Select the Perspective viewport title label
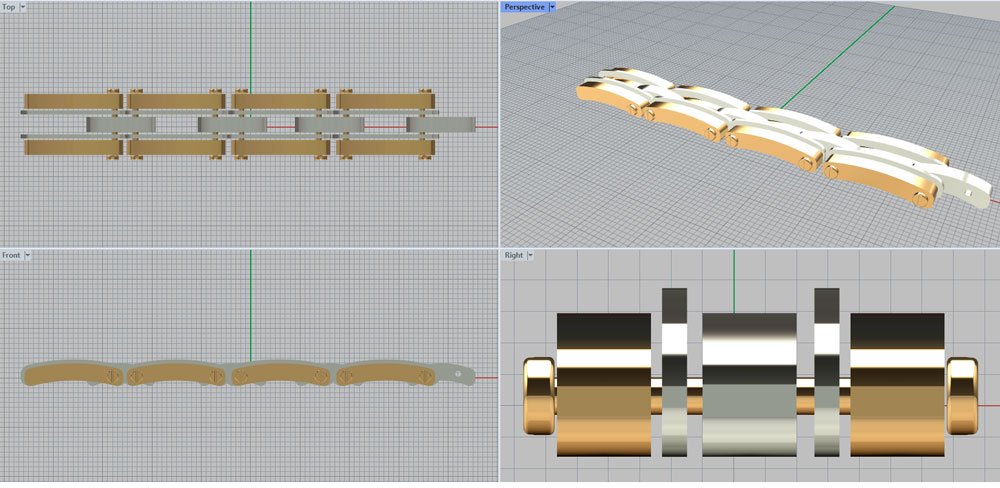 point(525,7)
